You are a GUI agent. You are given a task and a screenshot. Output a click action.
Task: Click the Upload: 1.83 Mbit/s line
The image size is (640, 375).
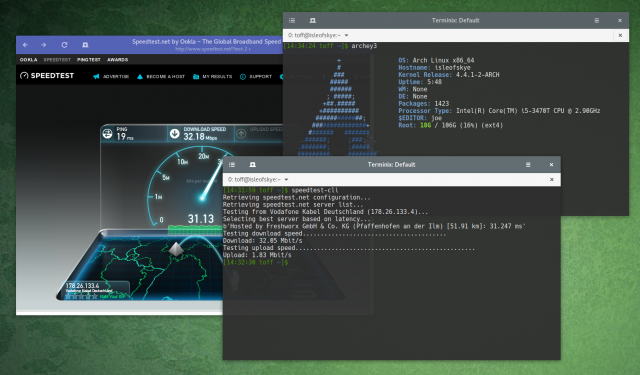(257, 255)
